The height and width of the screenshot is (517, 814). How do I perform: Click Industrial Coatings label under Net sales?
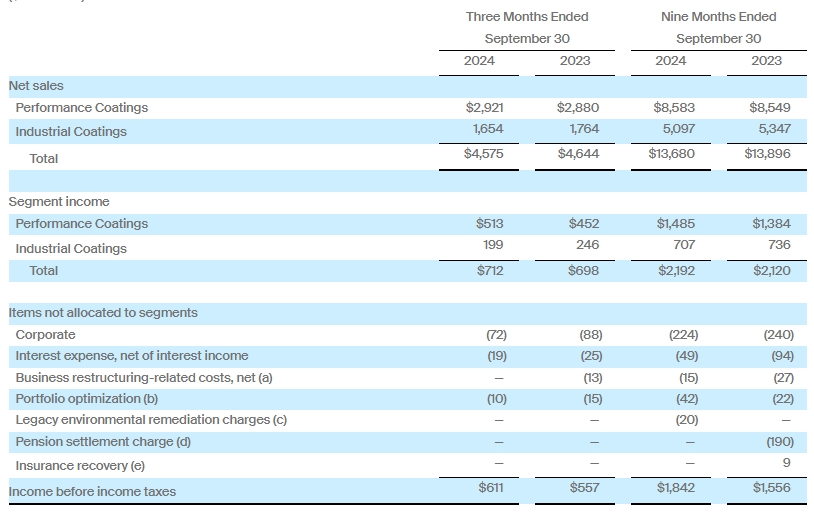(x=71, y=131)
